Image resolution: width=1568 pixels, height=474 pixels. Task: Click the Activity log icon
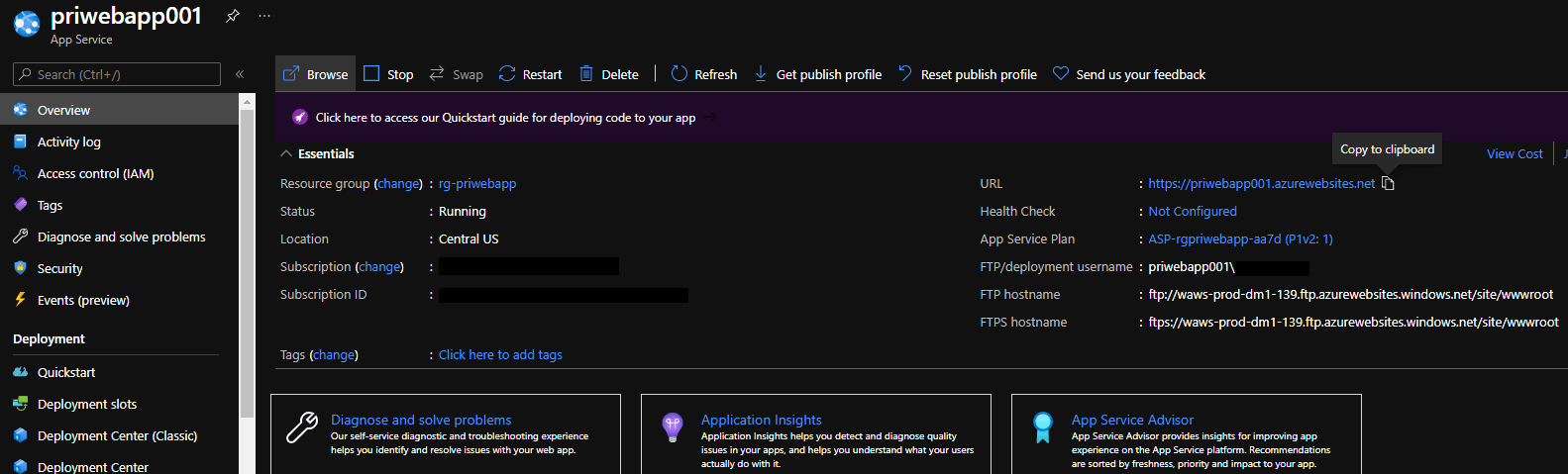[20, 142]
